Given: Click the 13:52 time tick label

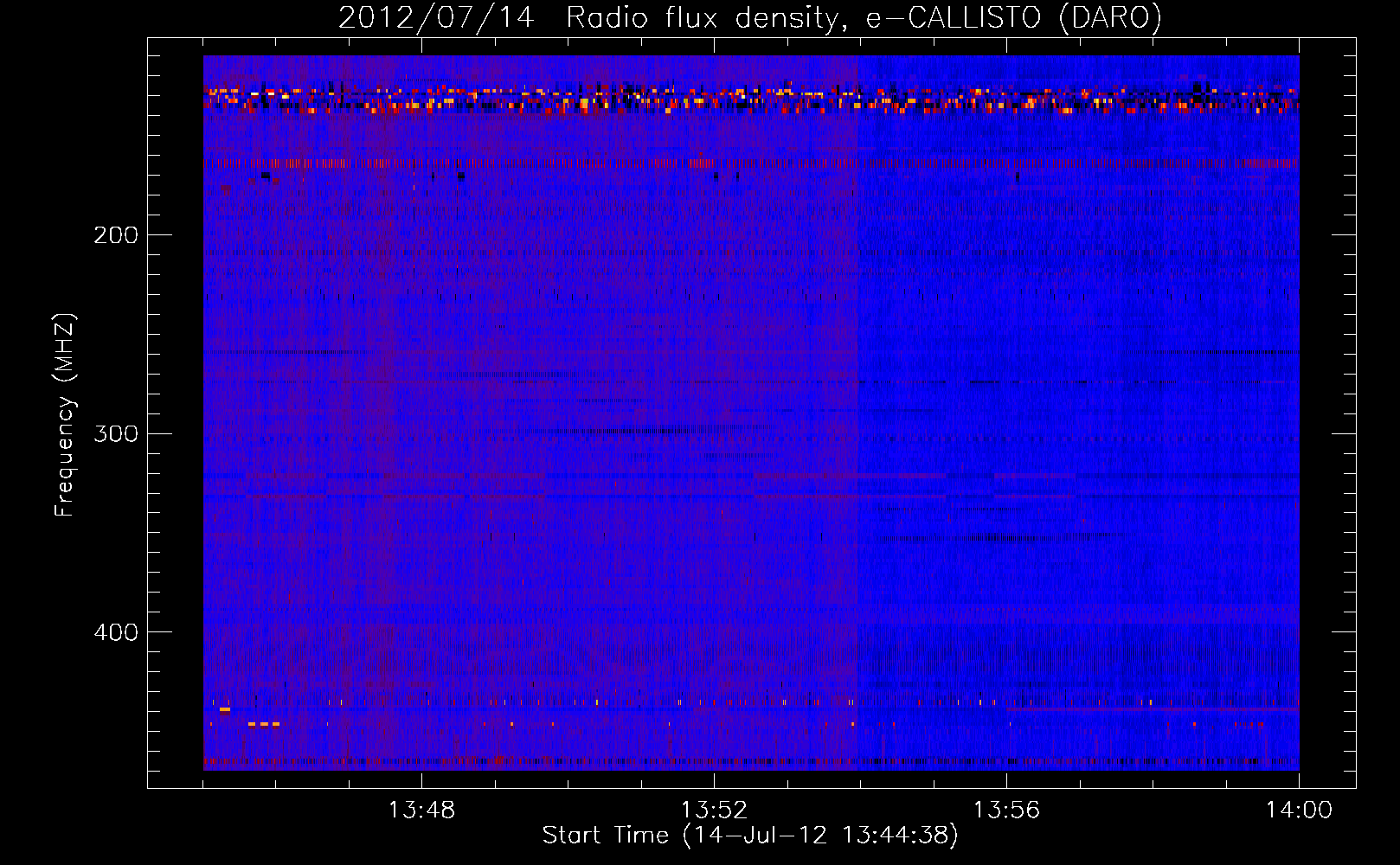Looking at the screenshot, I should point(714,811).
